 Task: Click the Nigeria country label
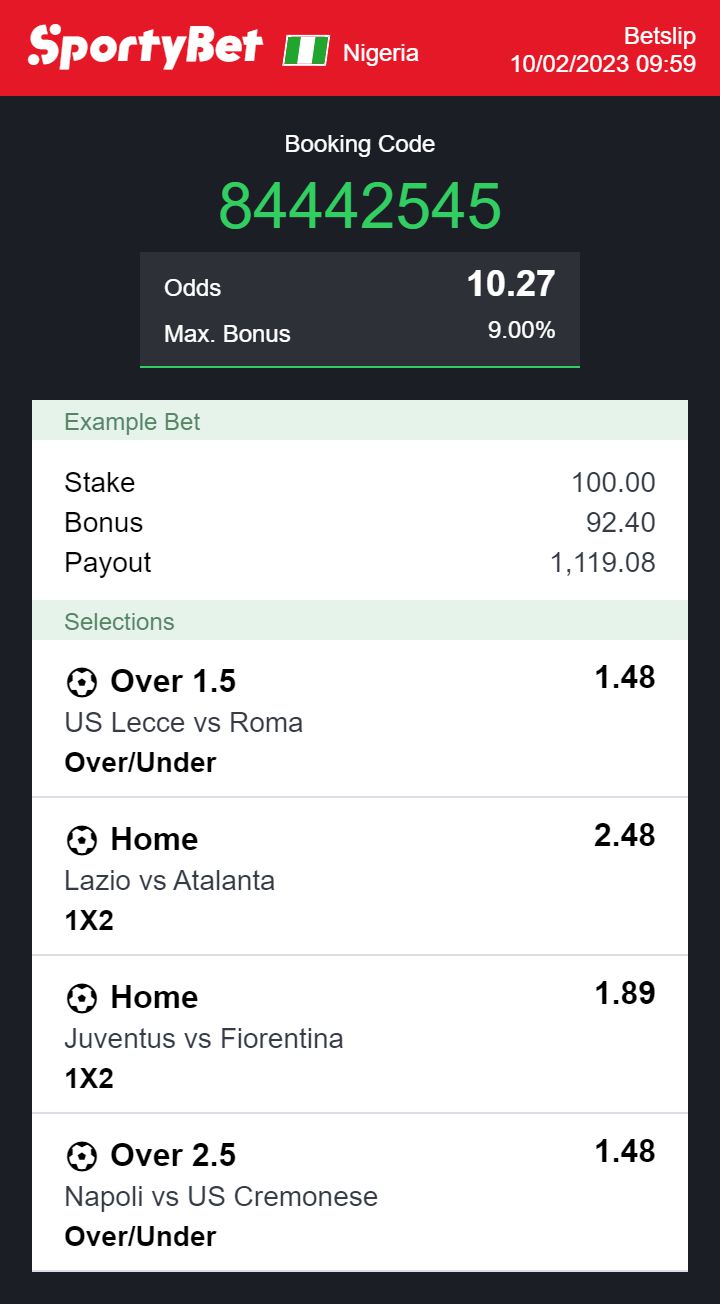point(381,53)
